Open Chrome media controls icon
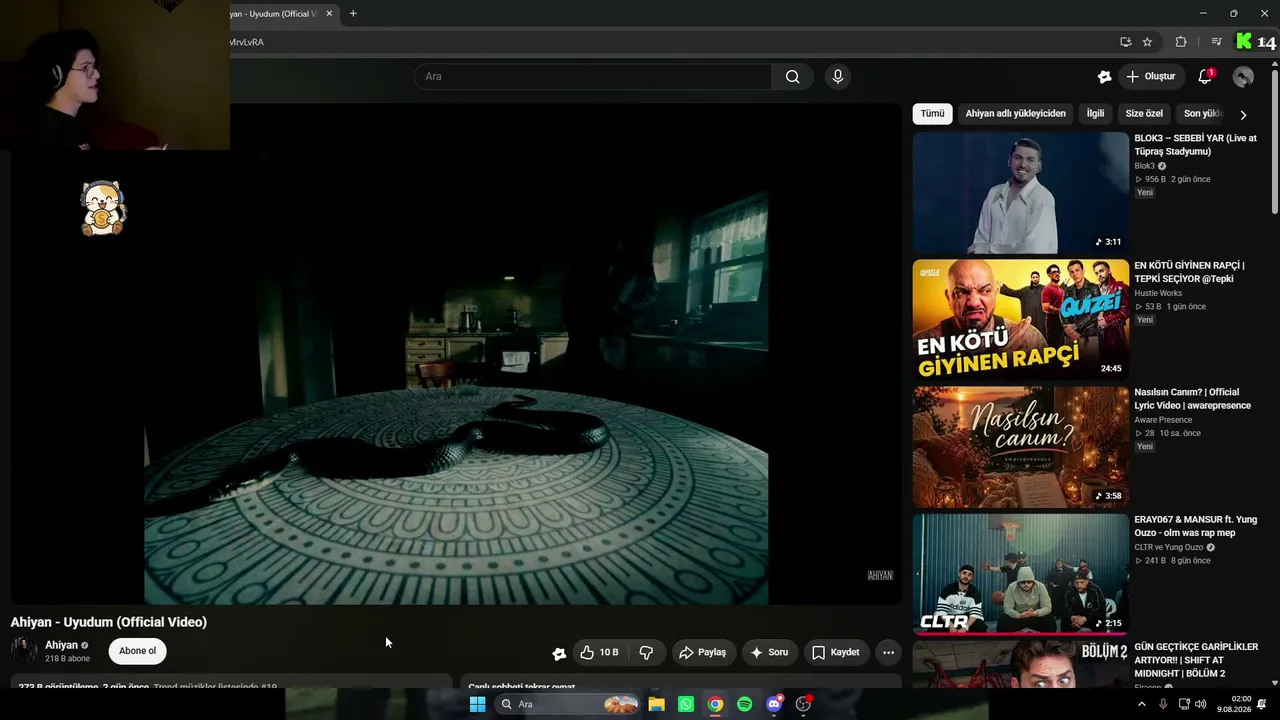The height and width of the screenshot is (720, 1280). click(1216, 42)
